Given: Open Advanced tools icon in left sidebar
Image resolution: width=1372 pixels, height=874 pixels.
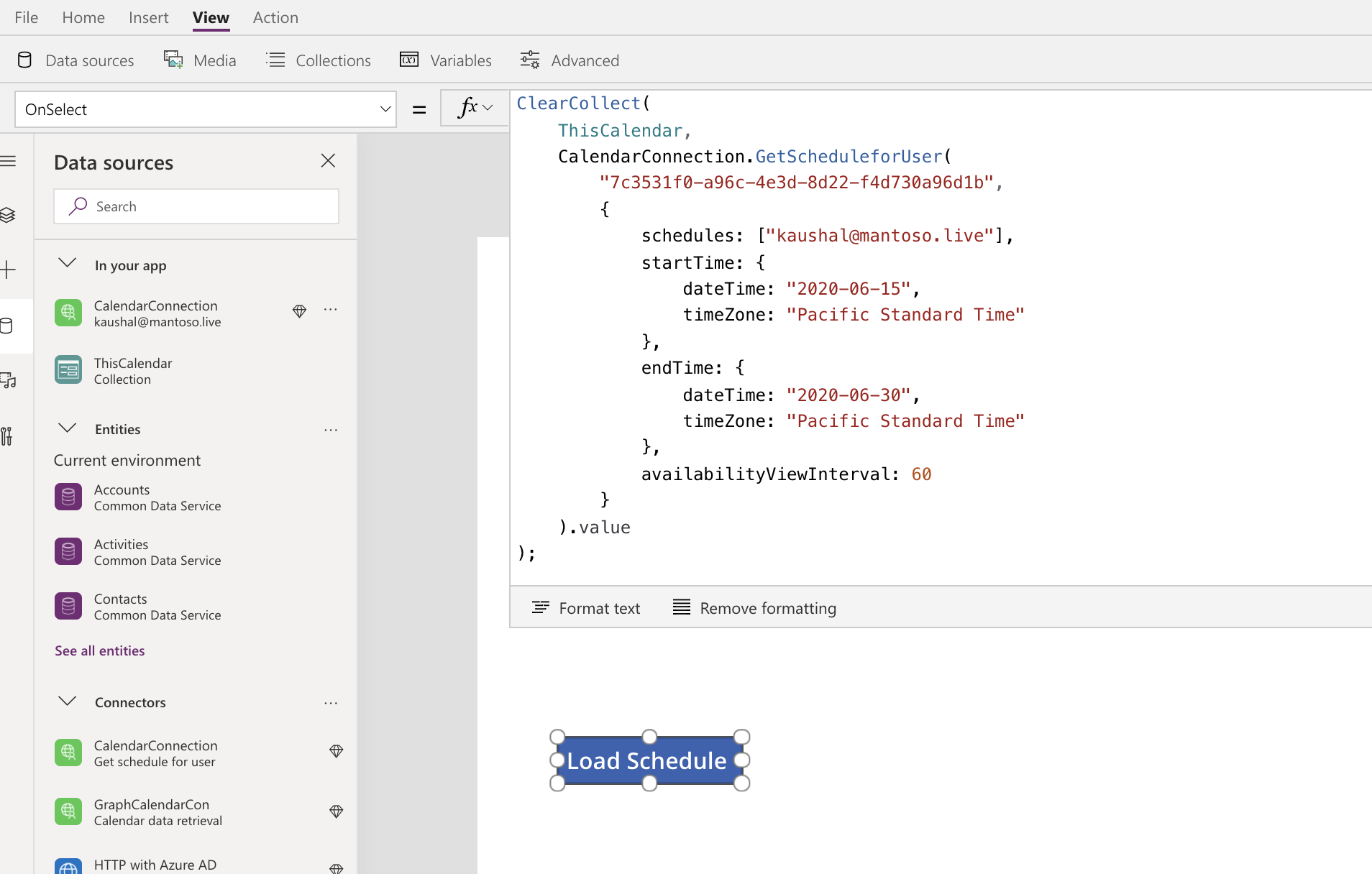Looking at the screenshot, I should tap(6, 436).
